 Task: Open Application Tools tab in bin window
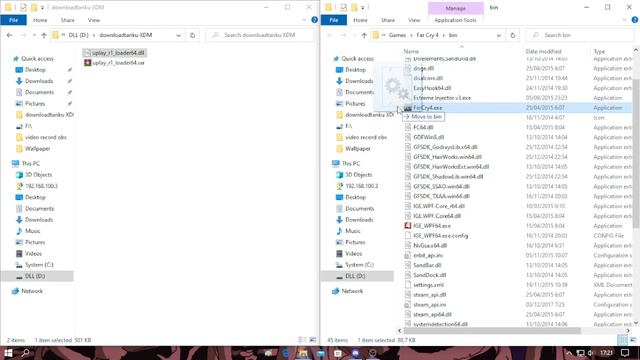point(455,20)
